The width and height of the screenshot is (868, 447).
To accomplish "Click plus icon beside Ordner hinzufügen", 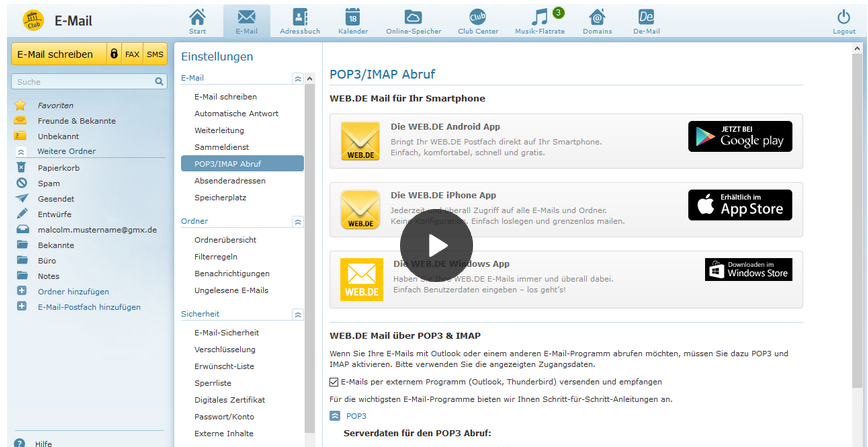I will click(22, 291).
